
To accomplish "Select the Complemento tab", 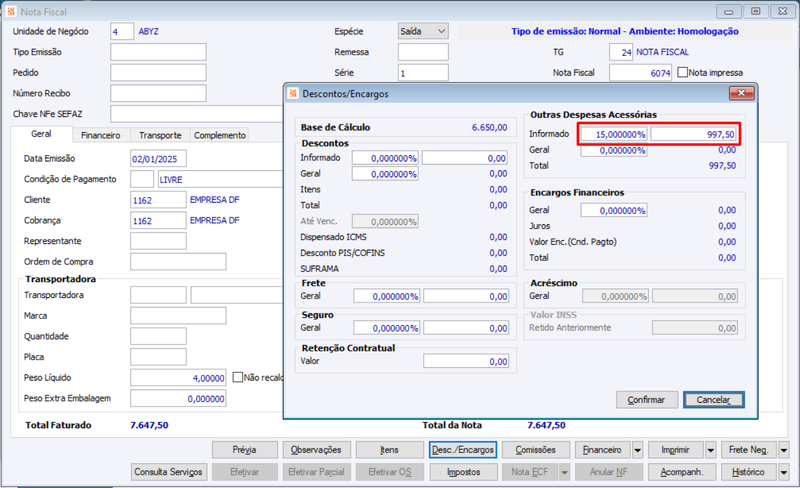I will click(220, 135).
